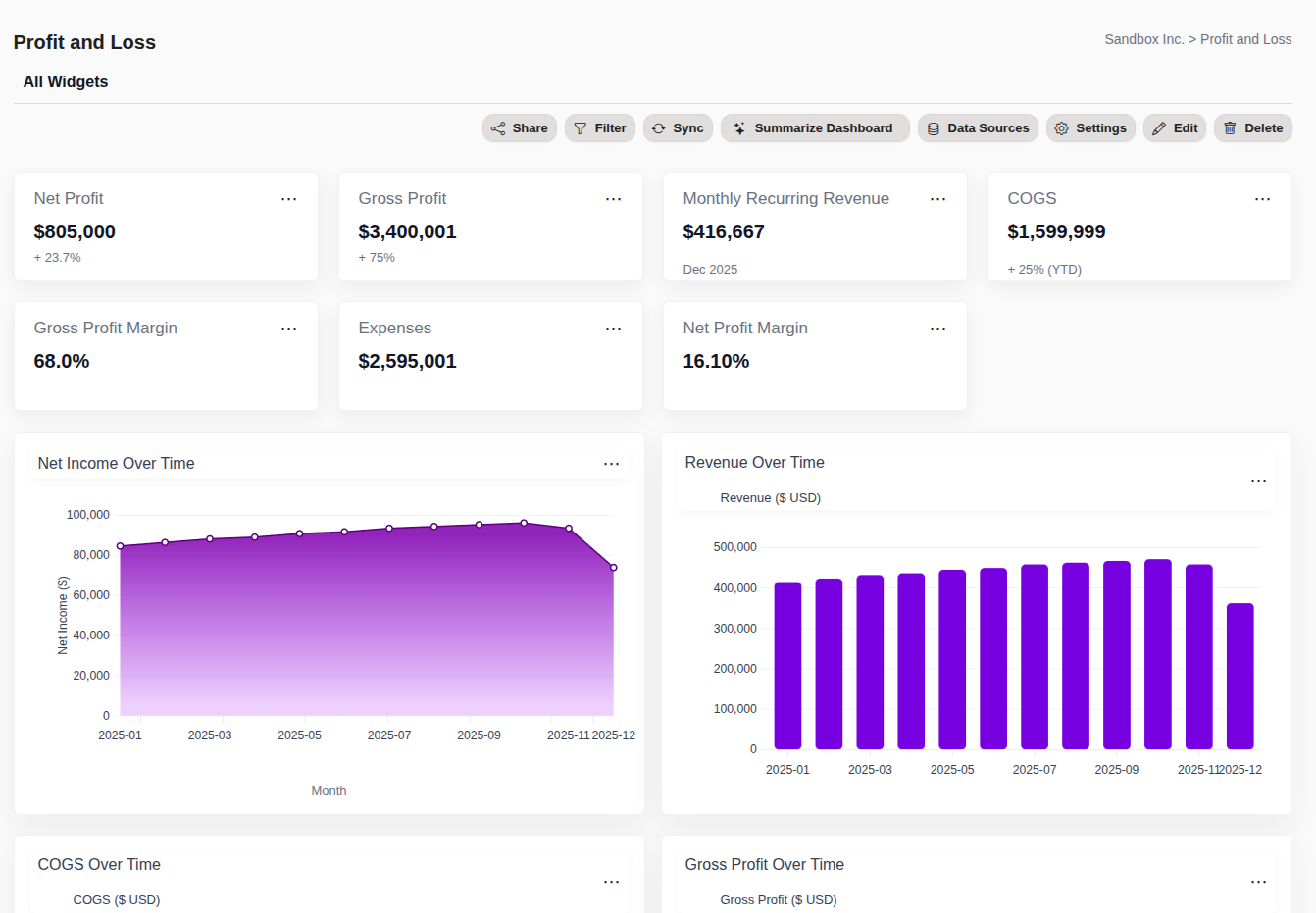Open Gross Profit Margin card menu
This screenshot has width=1316, height=913.
pos(288,329)
